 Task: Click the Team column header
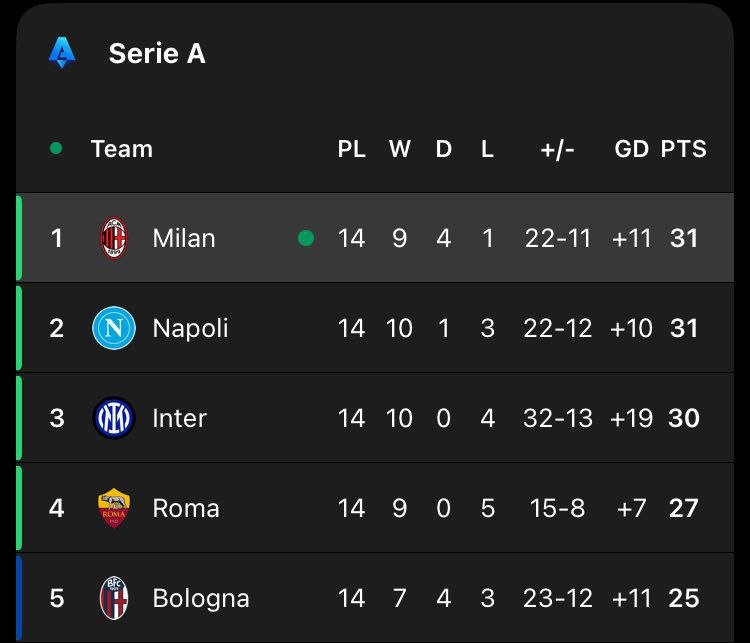click(122, 149)
